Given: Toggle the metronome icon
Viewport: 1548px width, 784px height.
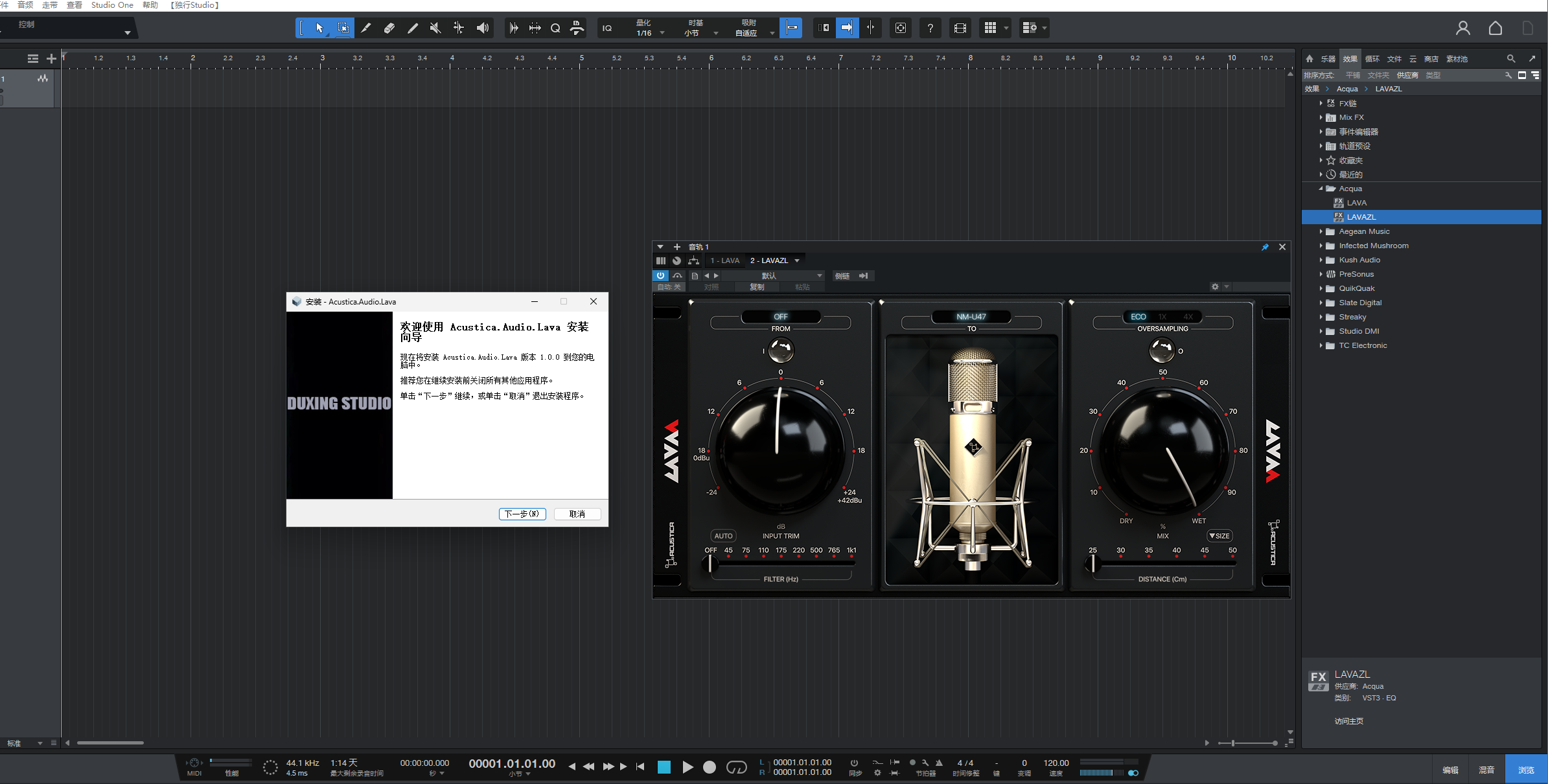Looking at the screenshot, I should (939, 763).
